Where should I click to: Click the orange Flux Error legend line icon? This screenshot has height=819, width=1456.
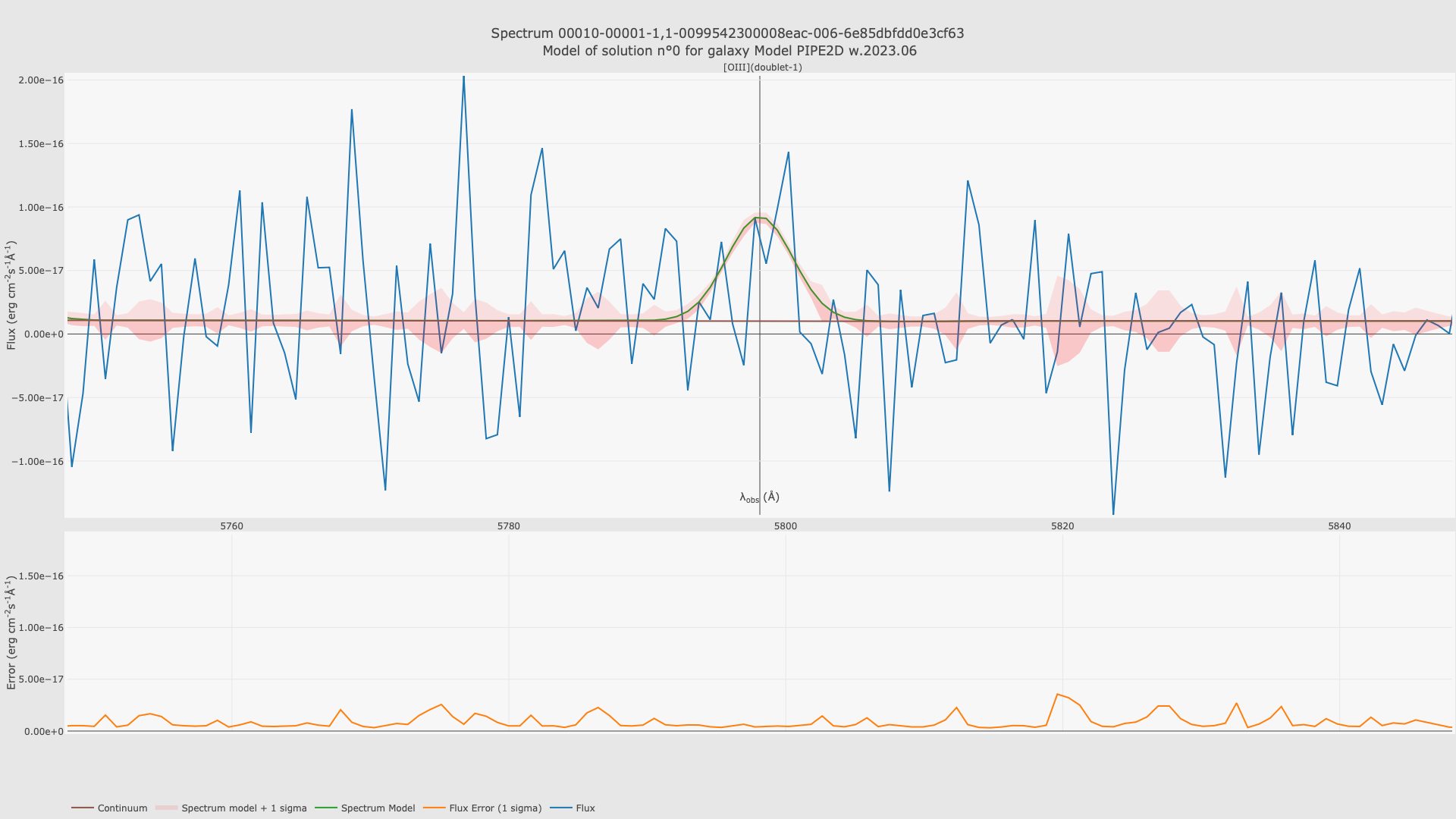tap(434, 808)
